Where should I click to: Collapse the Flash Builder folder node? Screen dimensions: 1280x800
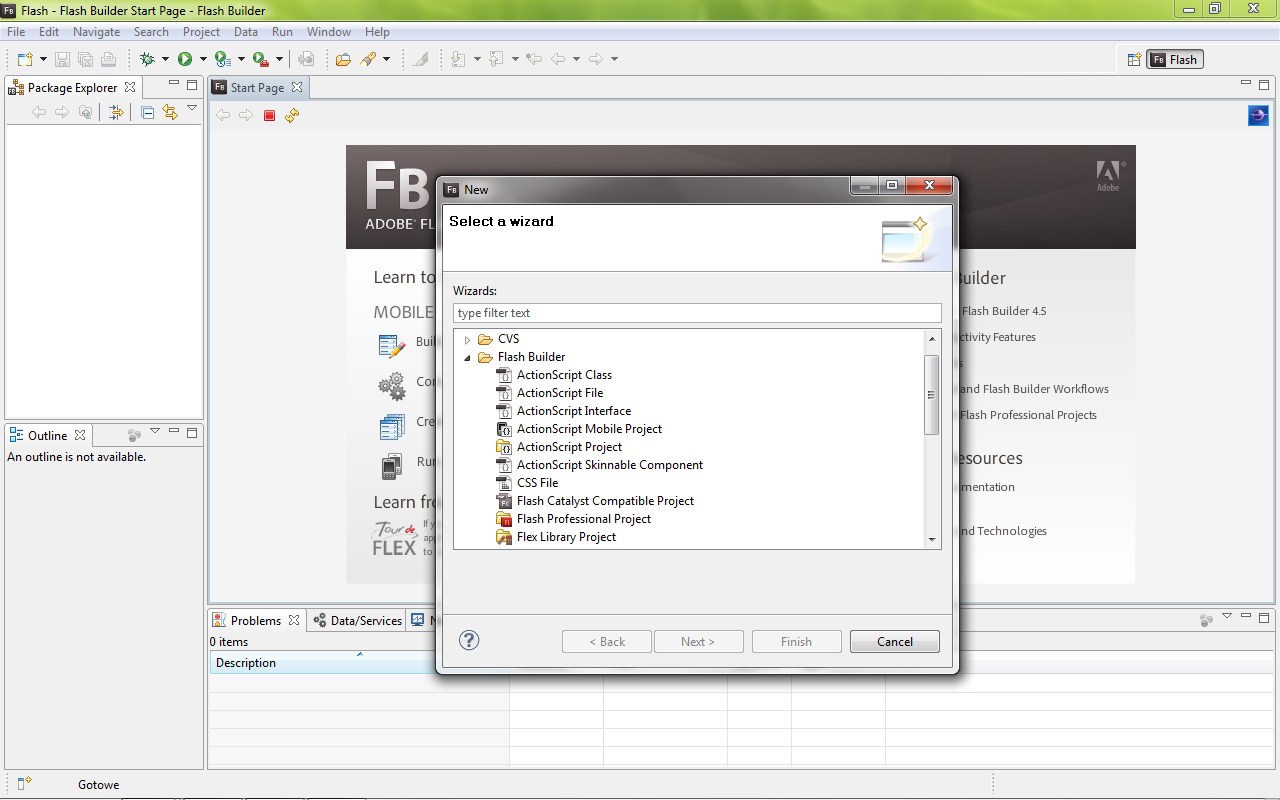click(x=467, y=358)
